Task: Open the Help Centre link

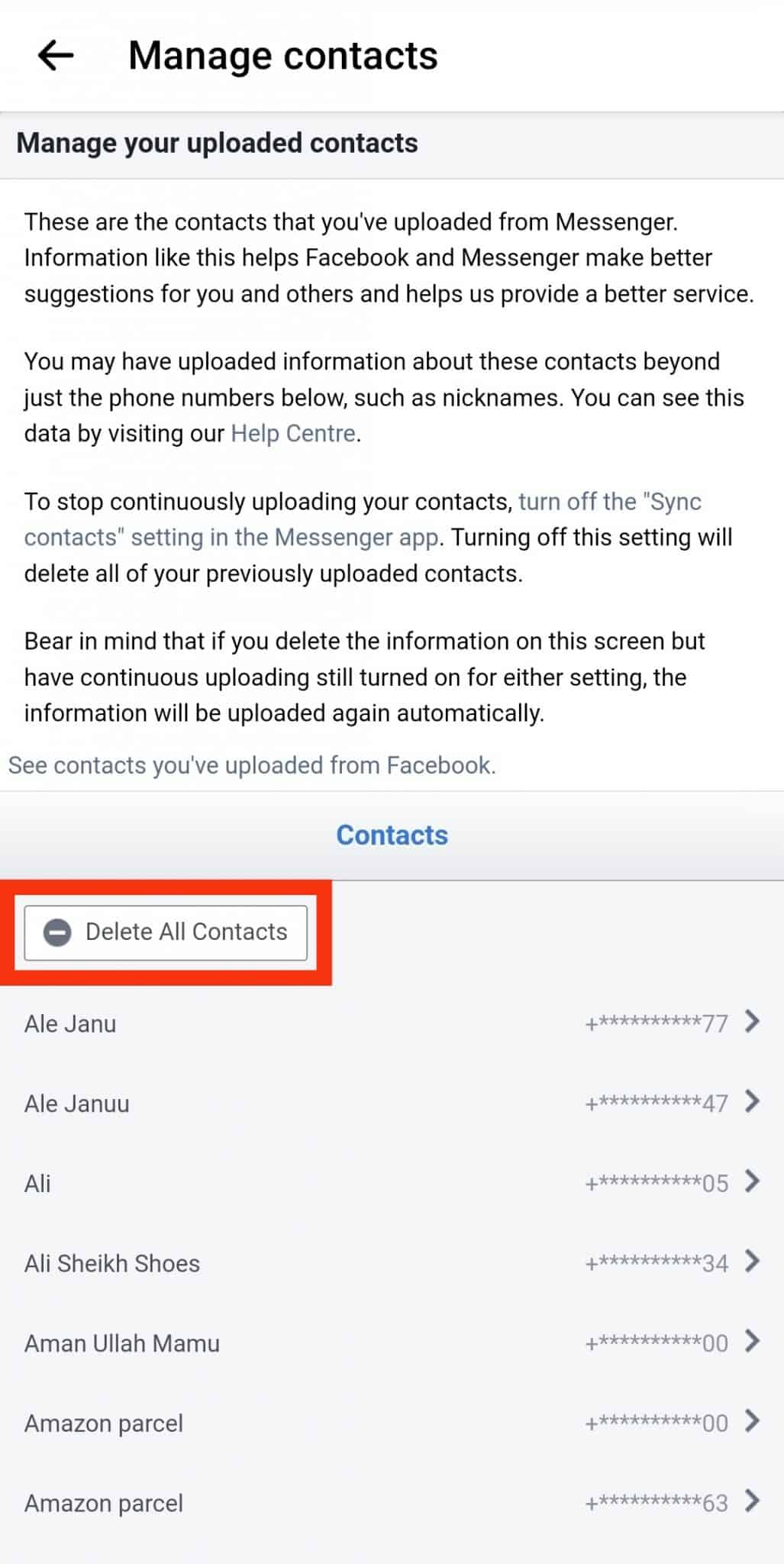Action: [293, 433]
